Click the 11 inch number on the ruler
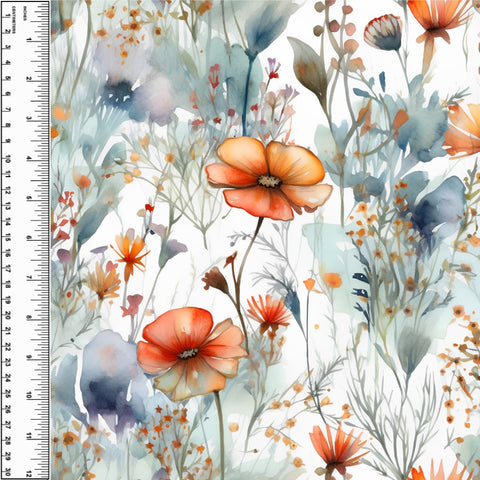Viewport: 480px width, 480px height. [29, 436]
